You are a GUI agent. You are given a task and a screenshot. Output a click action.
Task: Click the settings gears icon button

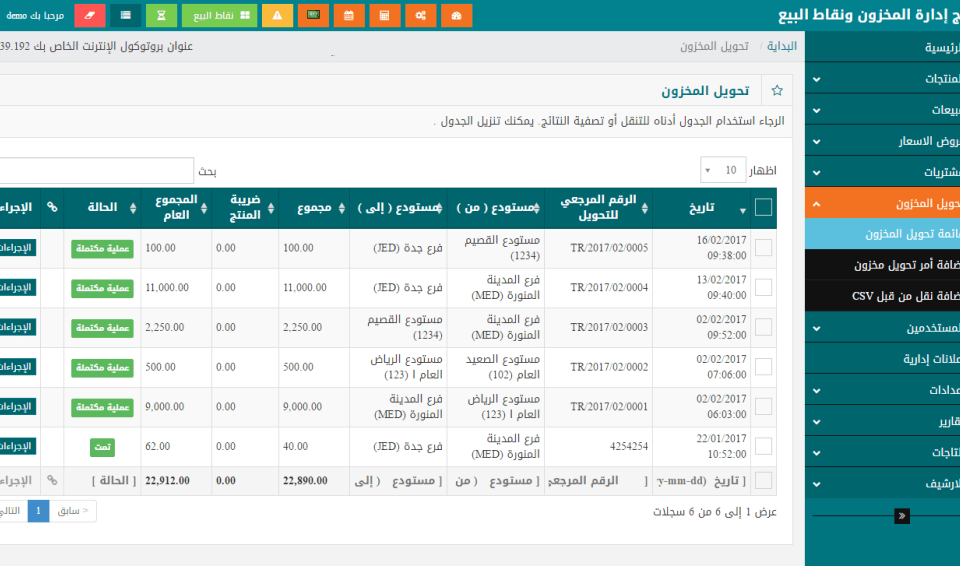(x=421, y=16)
